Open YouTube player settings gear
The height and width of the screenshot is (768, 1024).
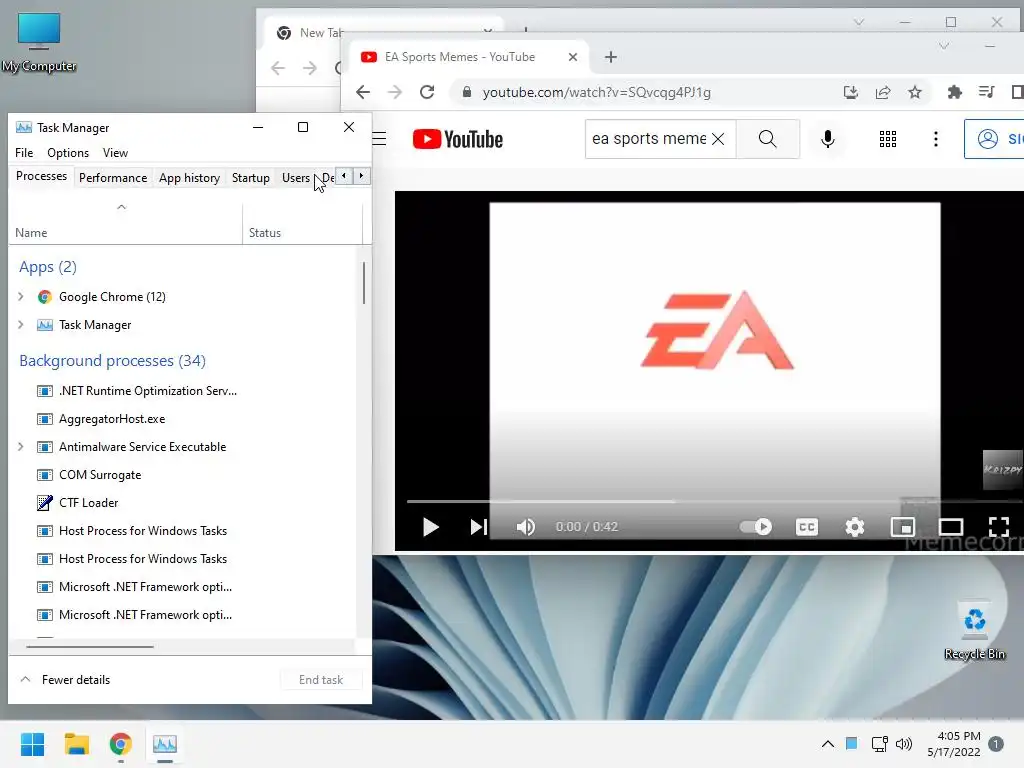[855, 527]
